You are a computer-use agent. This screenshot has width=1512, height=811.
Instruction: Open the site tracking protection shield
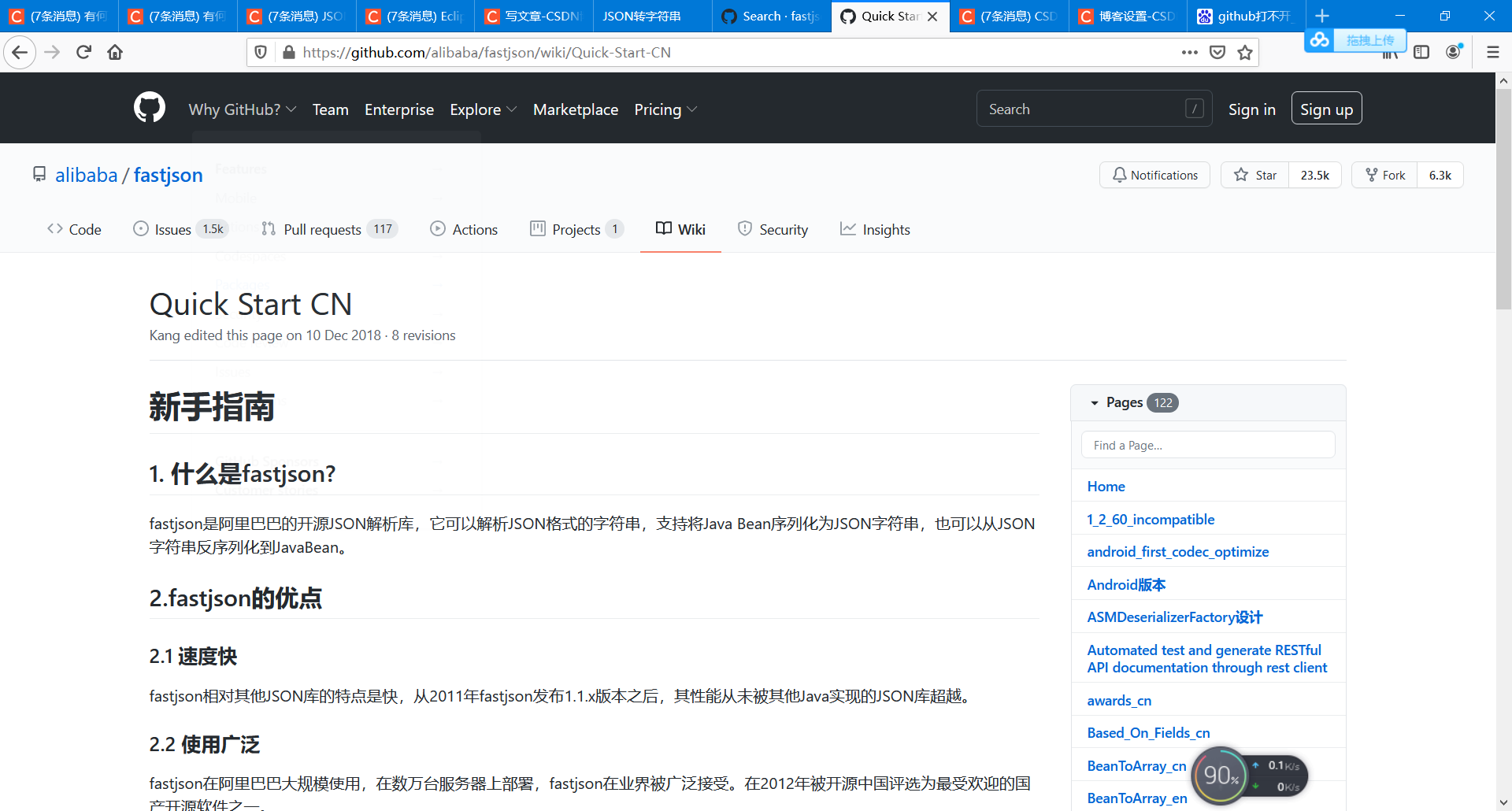pyautogui.click(x=261, y=52)
